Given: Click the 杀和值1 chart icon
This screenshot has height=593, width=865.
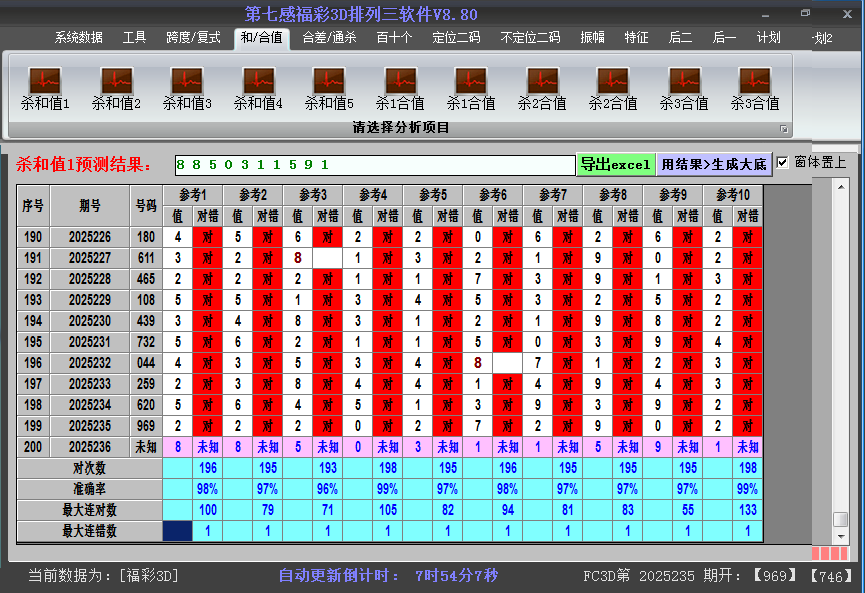Looking at the screenshot, I should pyautogui.click(x=45, y=80).
